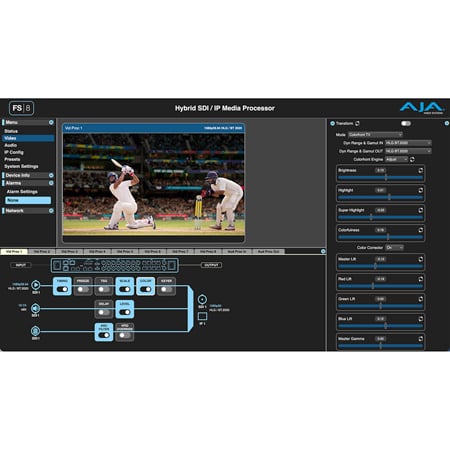Toggle the TIMING processing block switch
The width and height of the screenshot is (450, 450).
pos(62,289)
